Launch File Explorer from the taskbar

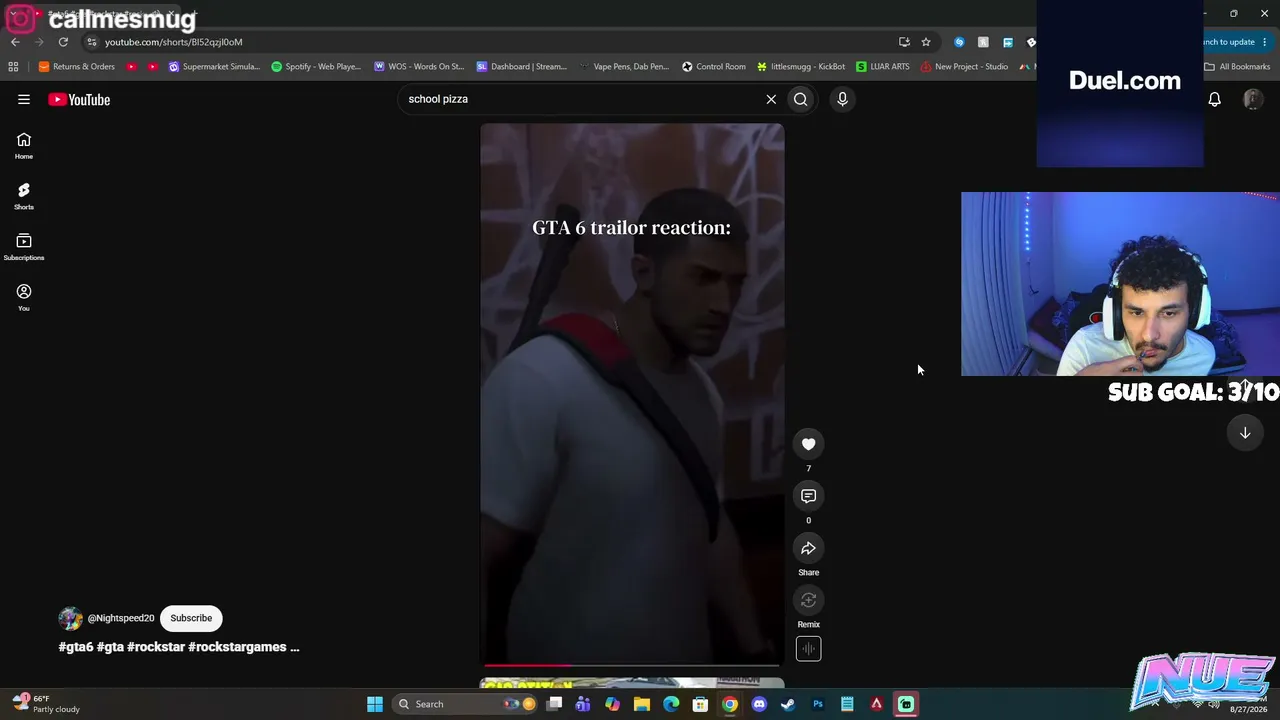[642, 704]
